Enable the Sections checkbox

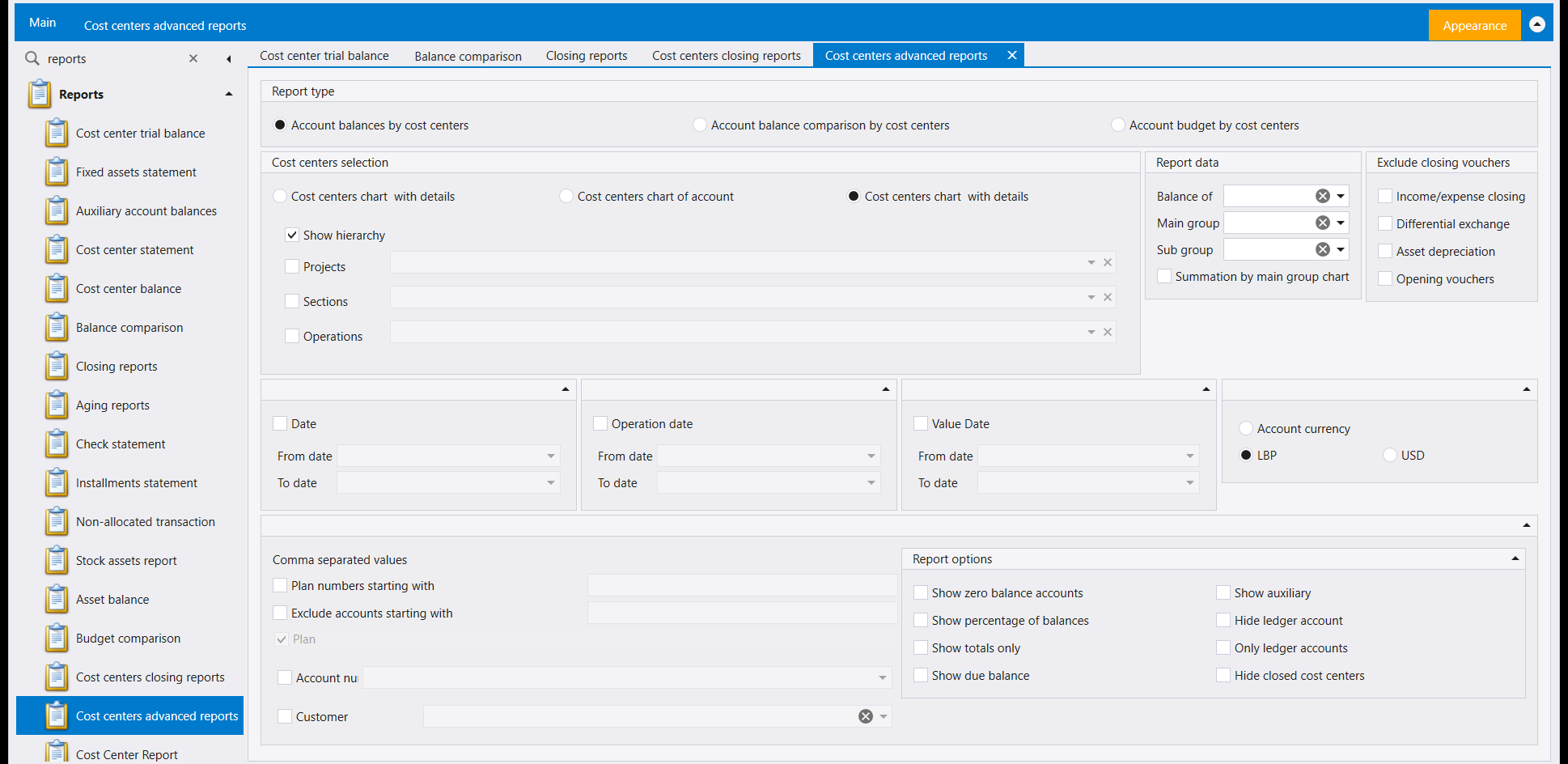[292, 301]
